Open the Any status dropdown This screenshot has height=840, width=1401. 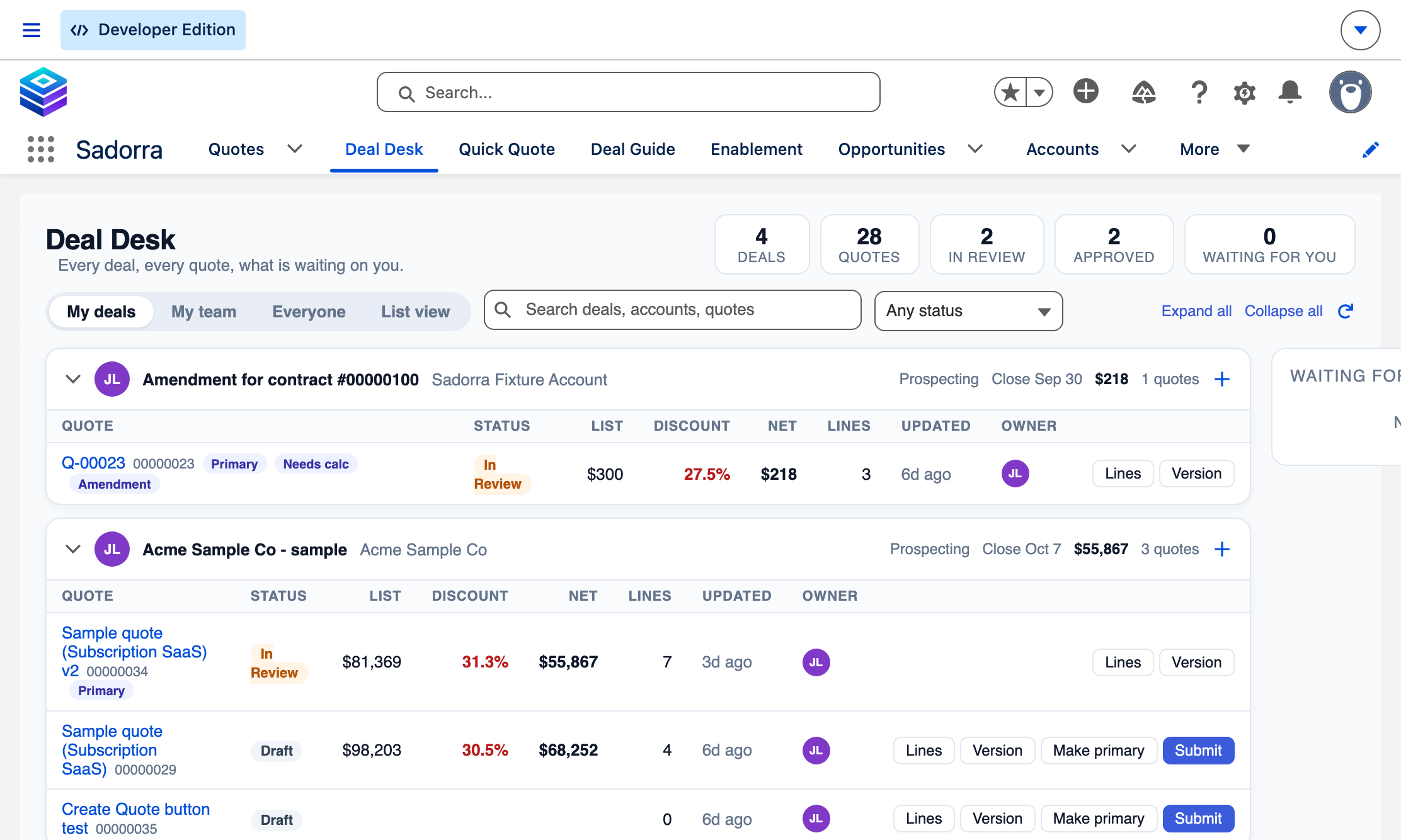(x=968, y=311)
